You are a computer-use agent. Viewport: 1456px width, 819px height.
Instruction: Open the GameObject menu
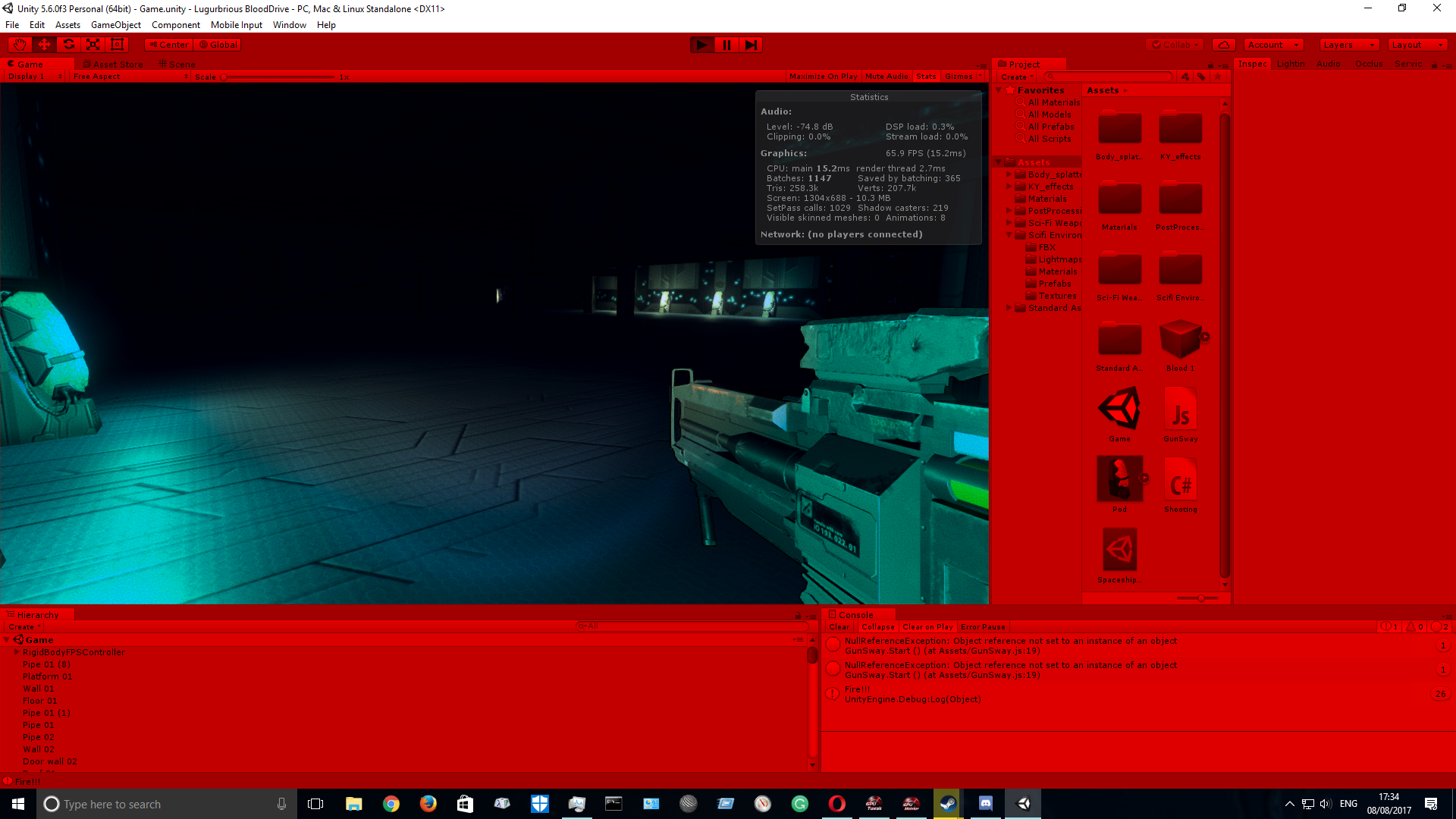tap(115, 25)
